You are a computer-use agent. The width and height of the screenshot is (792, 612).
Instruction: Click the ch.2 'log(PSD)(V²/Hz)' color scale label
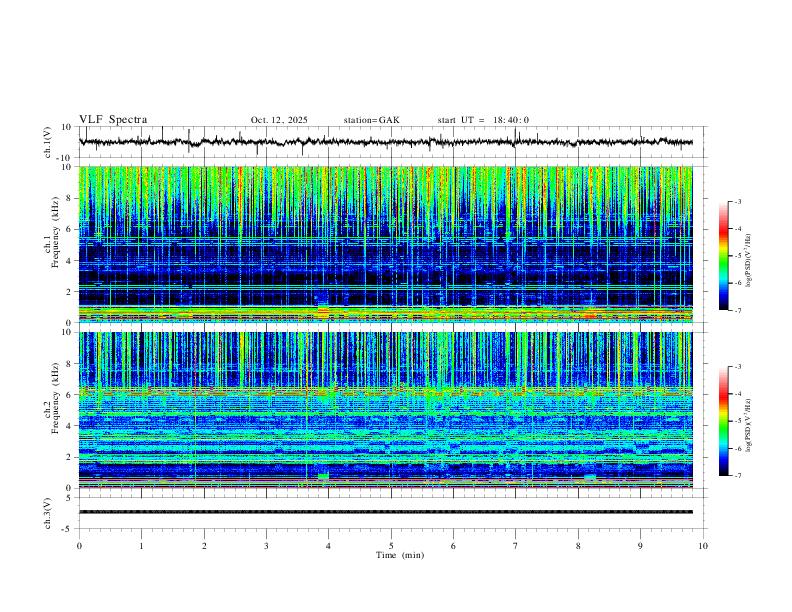pyautogui.click(x=749, y=425)
